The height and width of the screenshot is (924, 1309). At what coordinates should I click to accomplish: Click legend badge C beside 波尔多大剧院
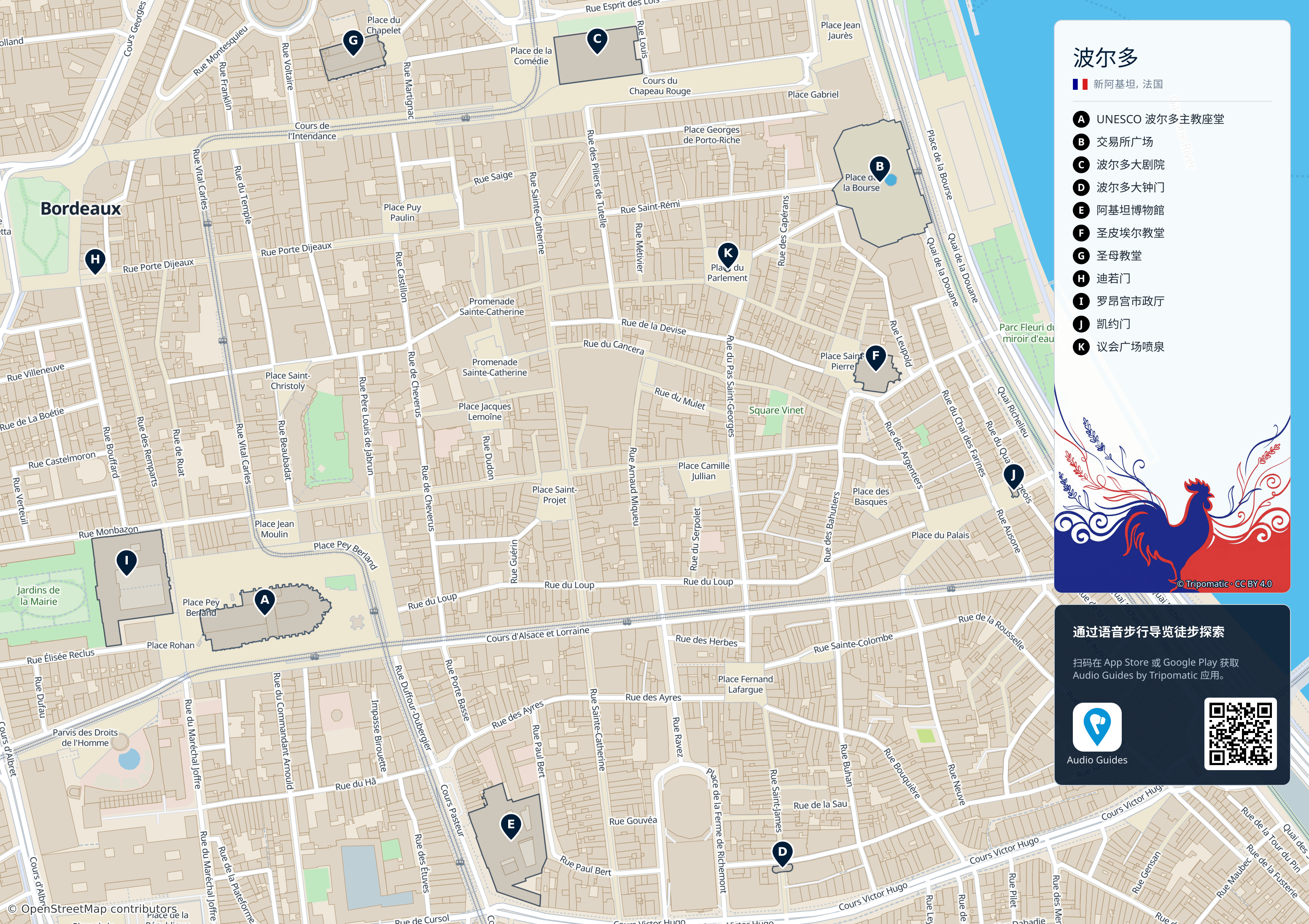(x=1081, y=165)
